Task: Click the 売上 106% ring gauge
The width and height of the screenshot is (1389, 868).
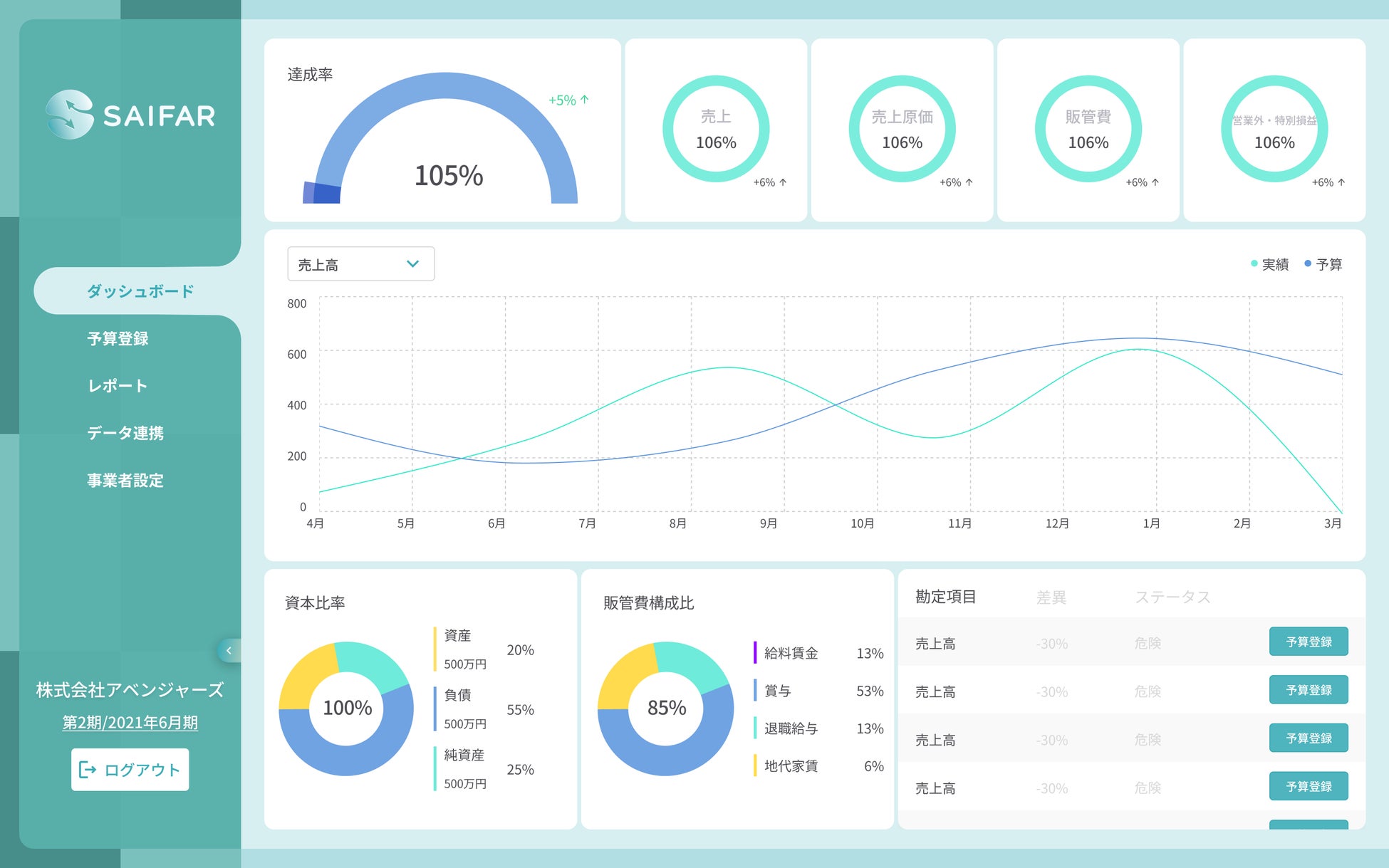Action: (x=716, y=129)
